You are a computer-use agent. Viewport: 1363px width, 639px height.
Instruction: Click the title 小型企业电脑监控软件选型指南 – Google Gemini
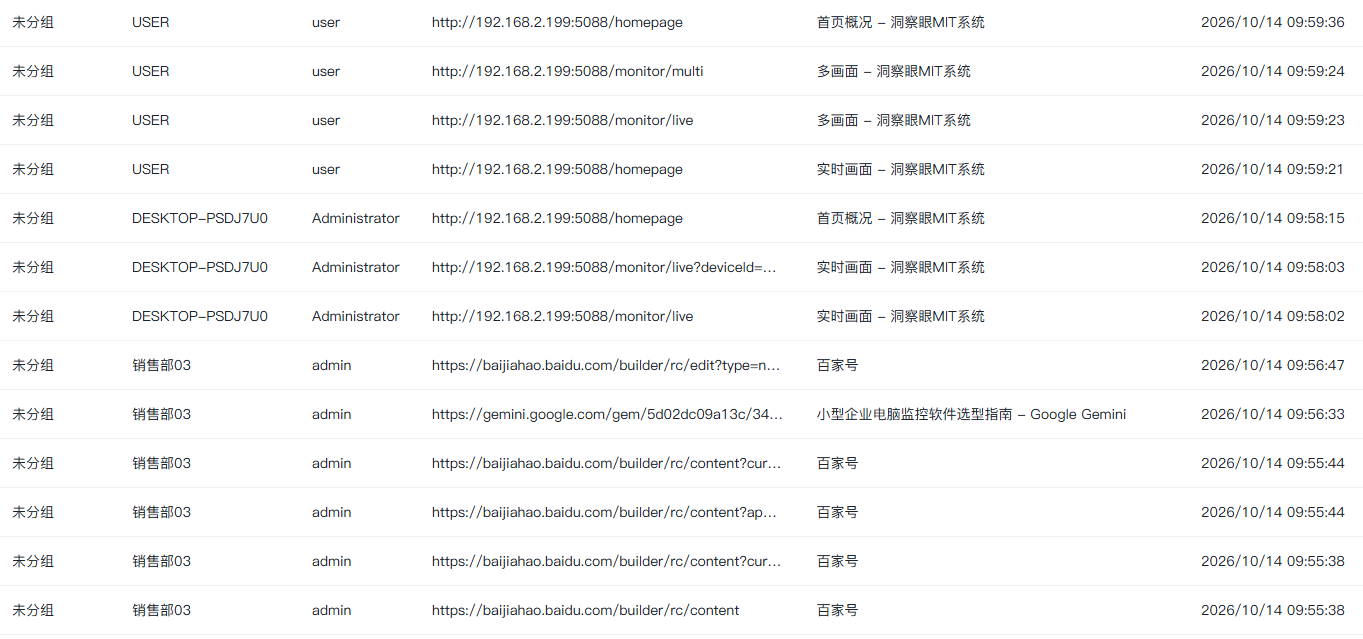tap(971, 414)
